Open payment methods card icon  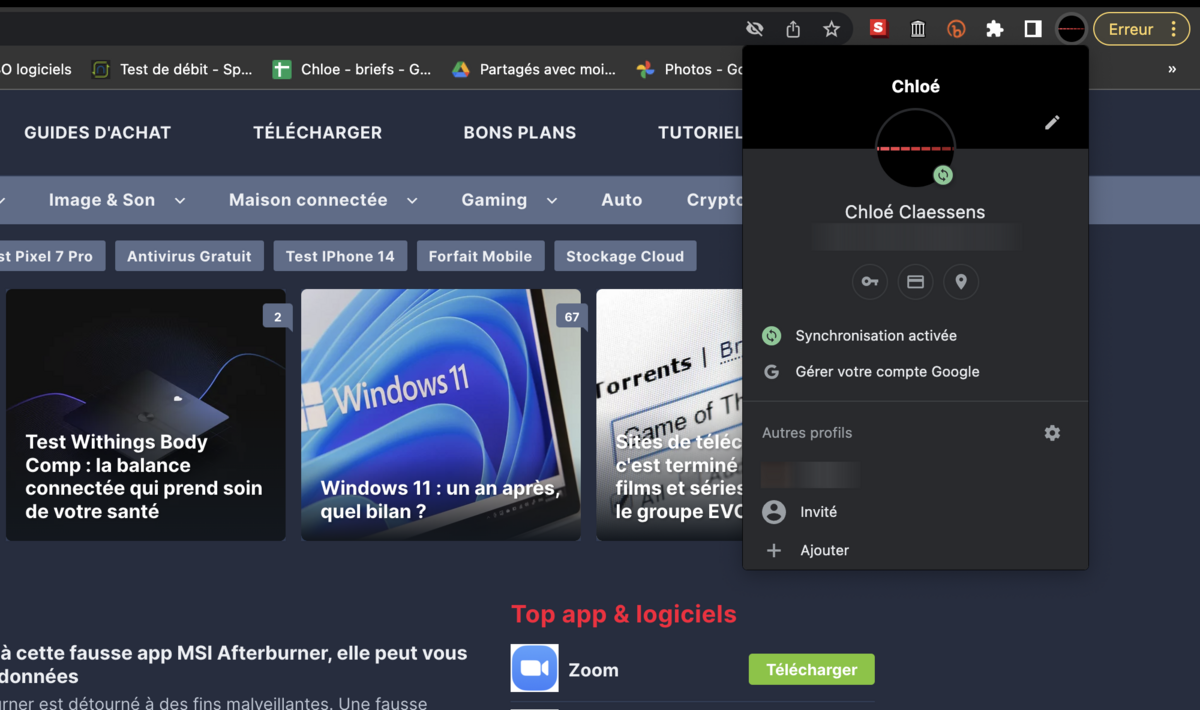click(915, 282)
